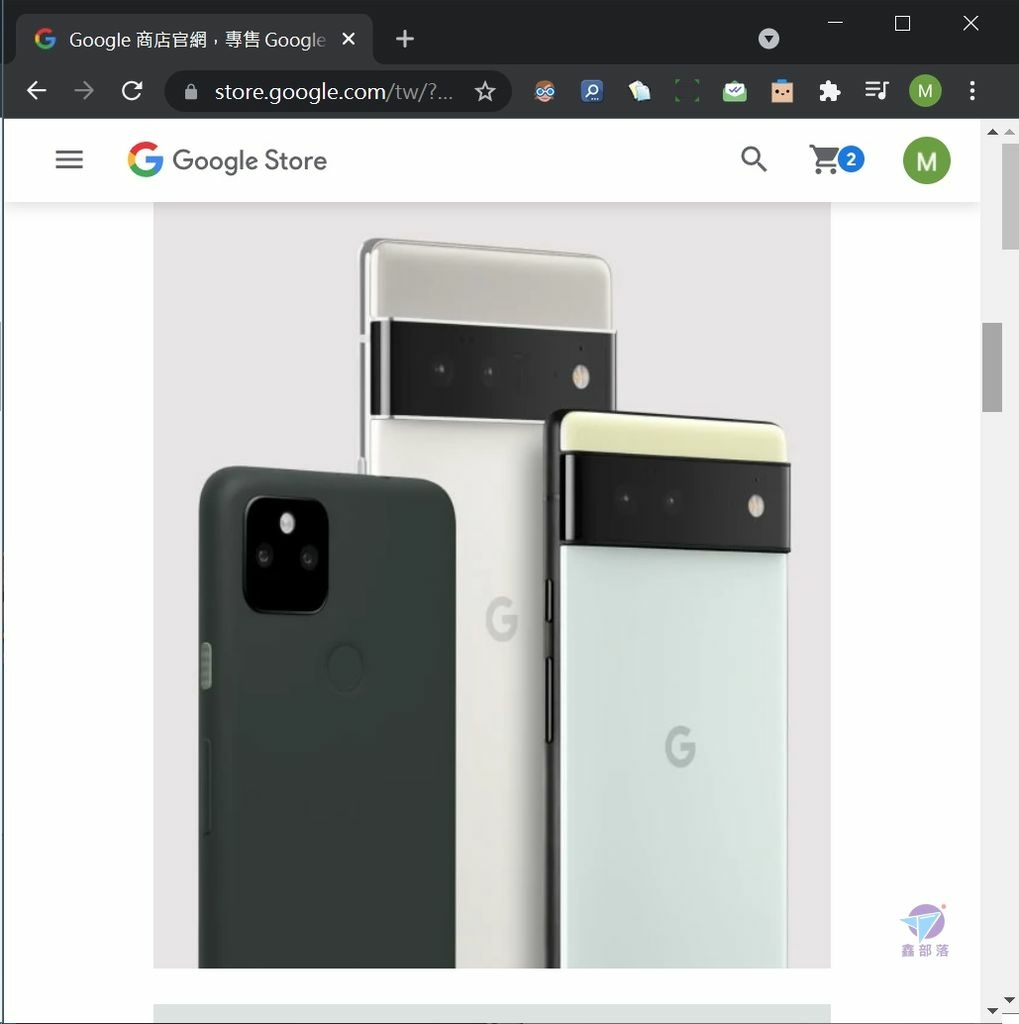Viewport: 1019px width, 1024px height.
Task: View site security lock information
Action: tap(191, 91)
